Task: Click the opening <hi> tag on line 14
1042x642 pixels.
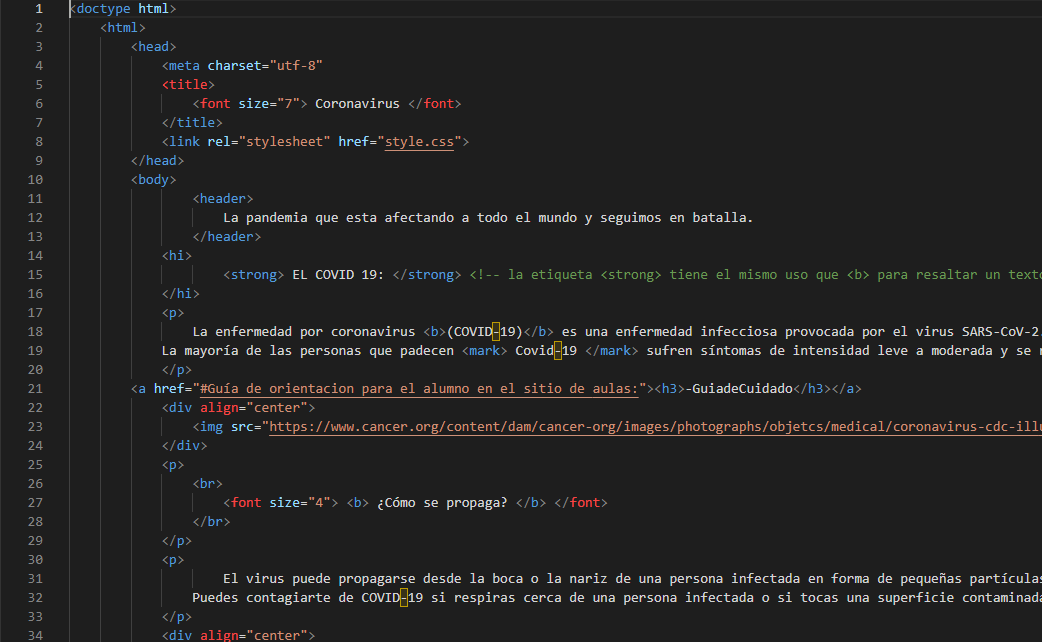Action: click(x=177, y=256)
